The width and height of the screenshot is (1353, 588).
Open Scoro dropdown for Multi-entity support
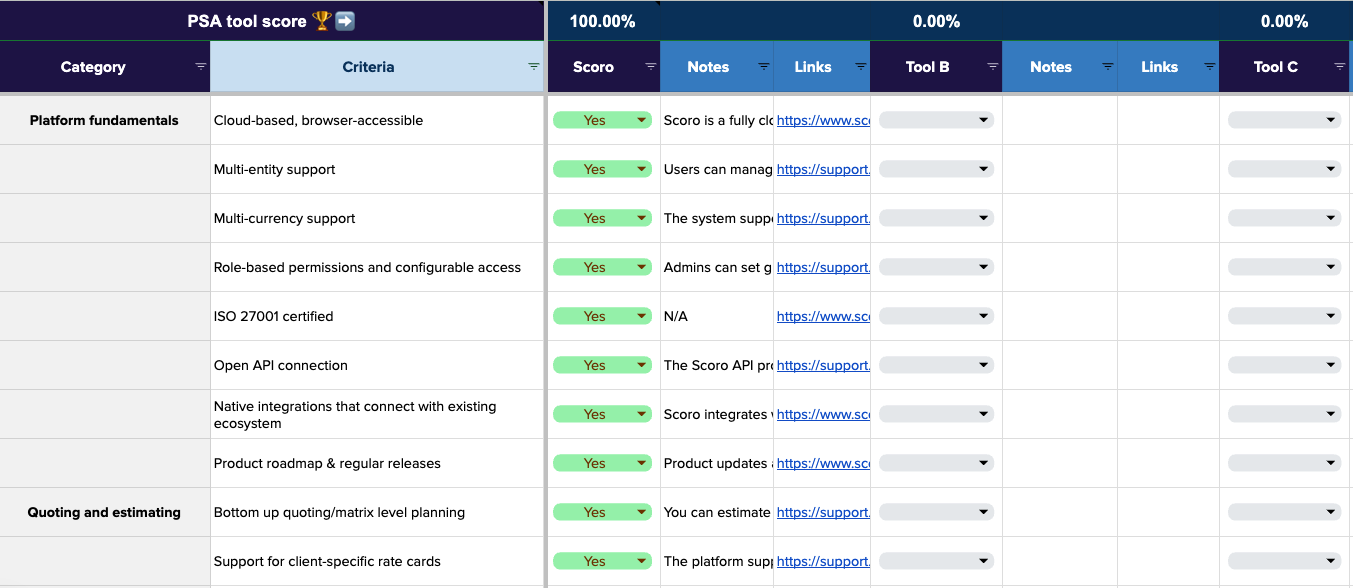tap(602, 169)
